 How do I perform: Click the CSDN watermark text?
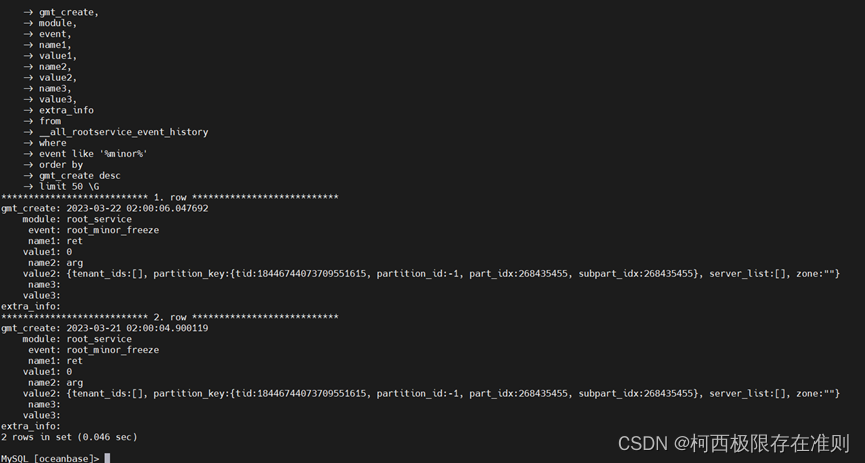732,443
